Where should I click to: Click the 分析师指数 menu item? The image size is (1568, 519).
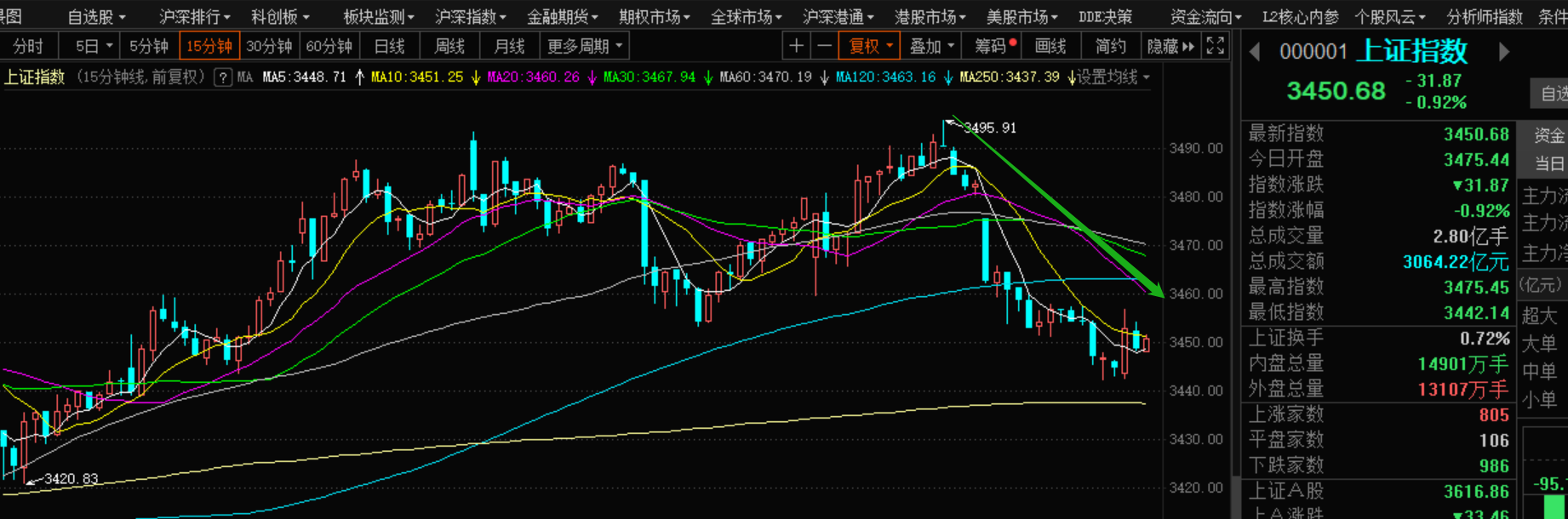click(x=1485, y=16)
